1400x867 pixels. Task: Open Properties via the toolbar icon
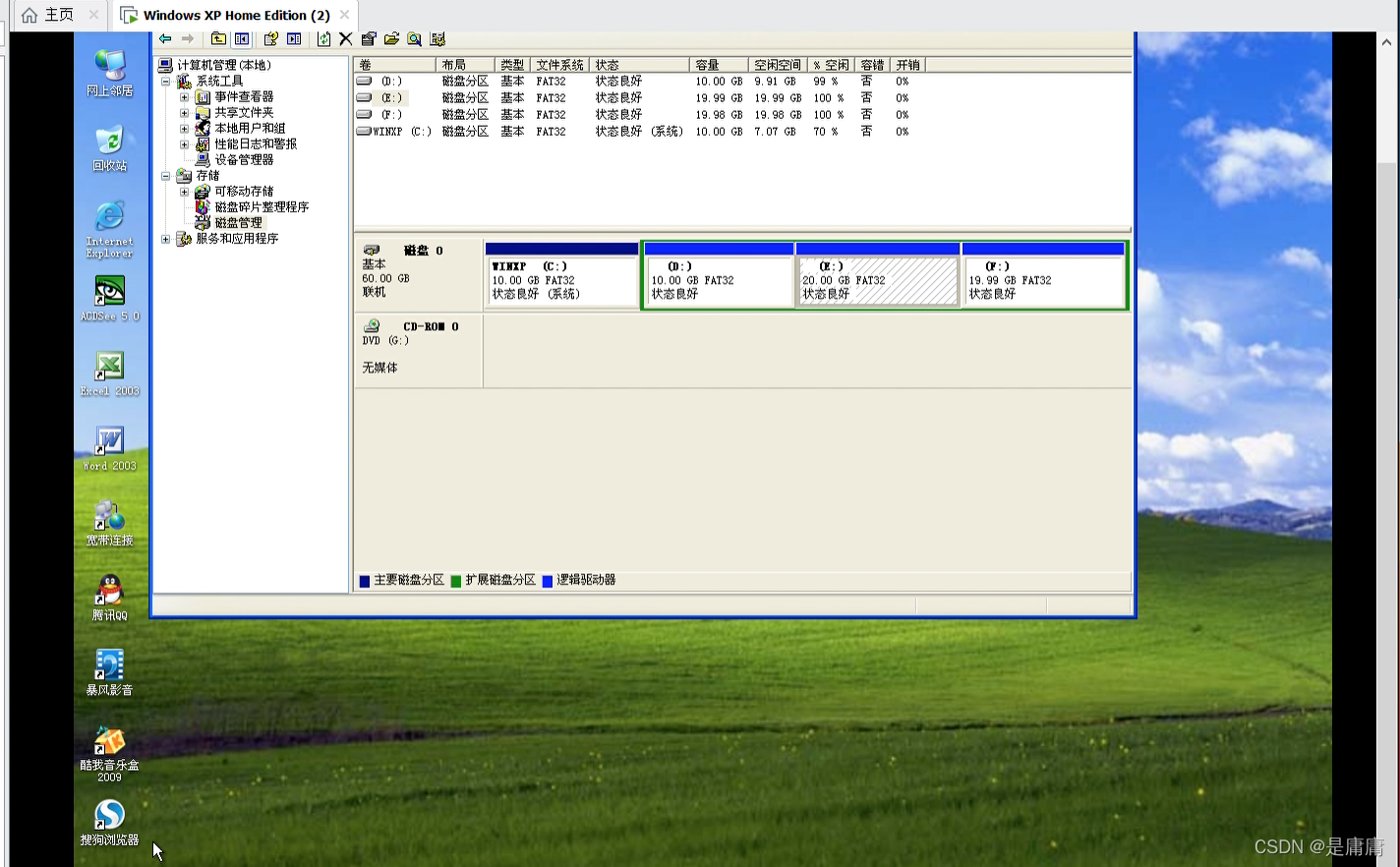(x=369, y=39)
